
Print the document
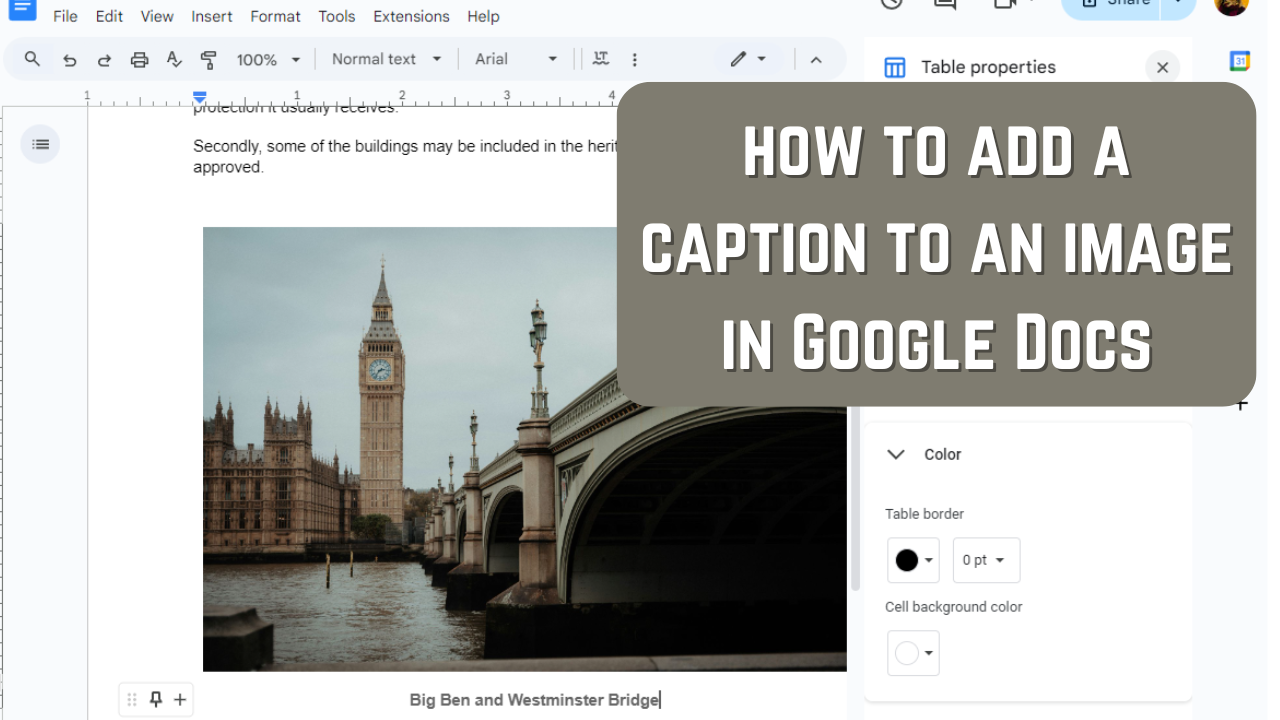coord(139,60)
